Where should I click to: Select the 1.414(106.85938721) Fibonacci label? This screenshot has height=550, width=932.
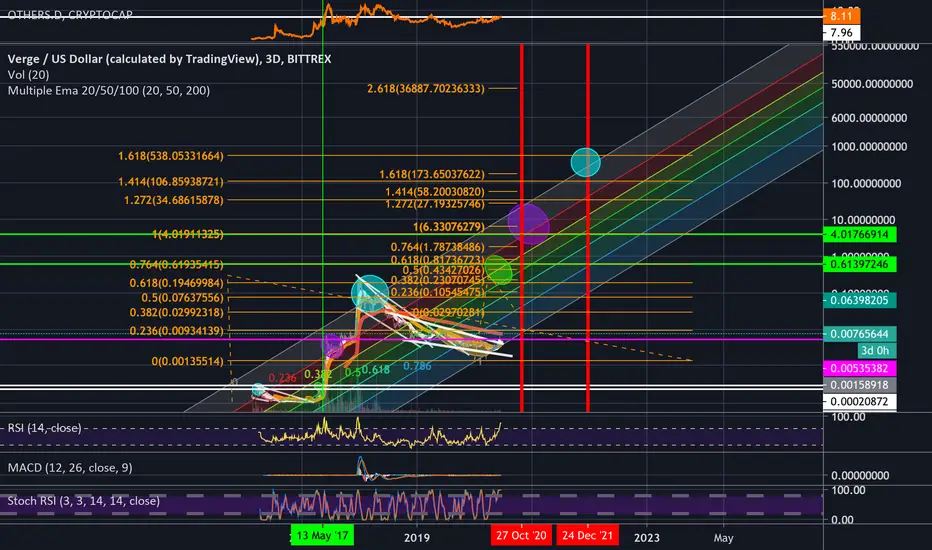(x=171, y=181)
